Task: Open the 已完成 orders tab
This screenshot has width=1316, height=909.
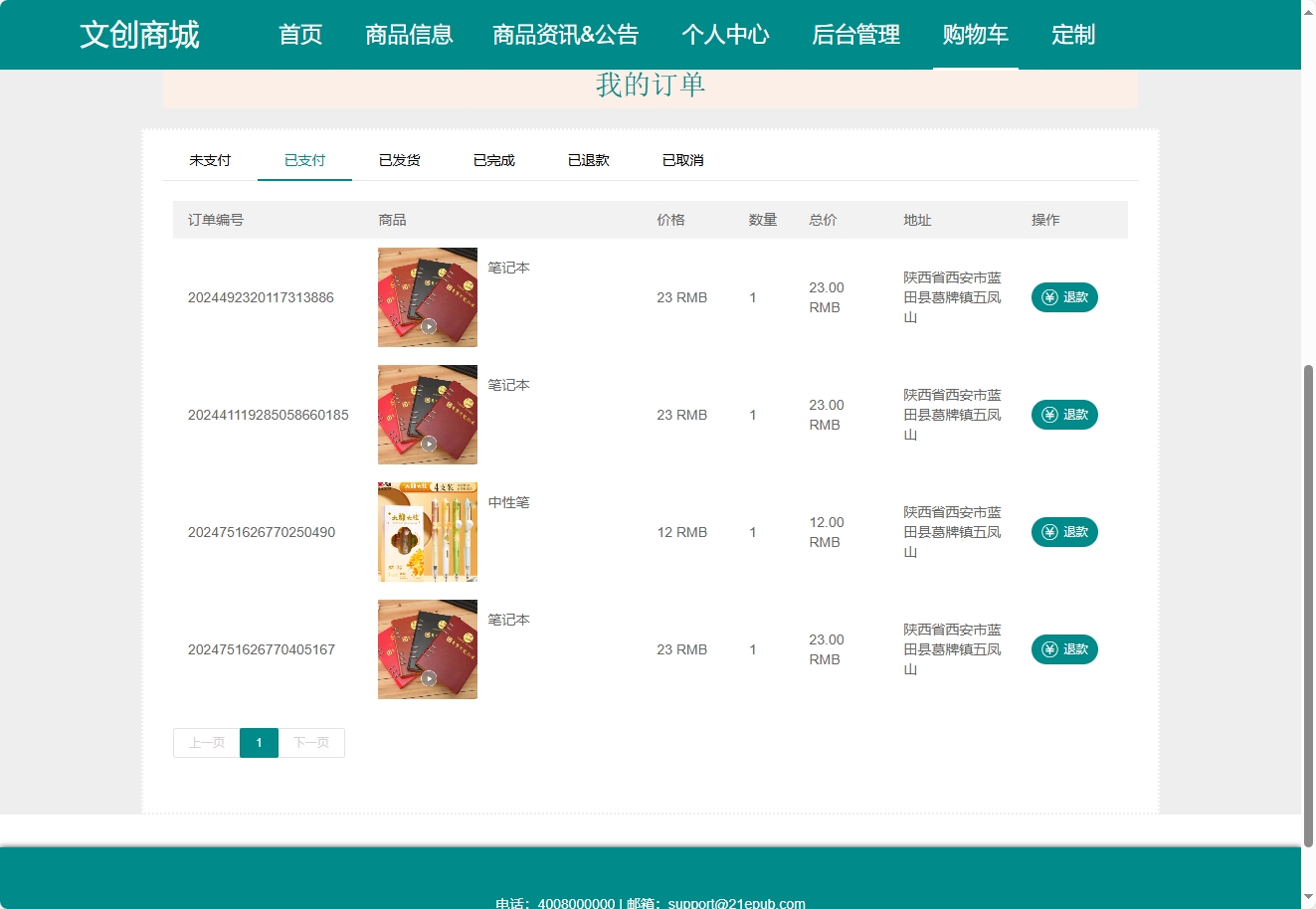Action: click(493, 158)
